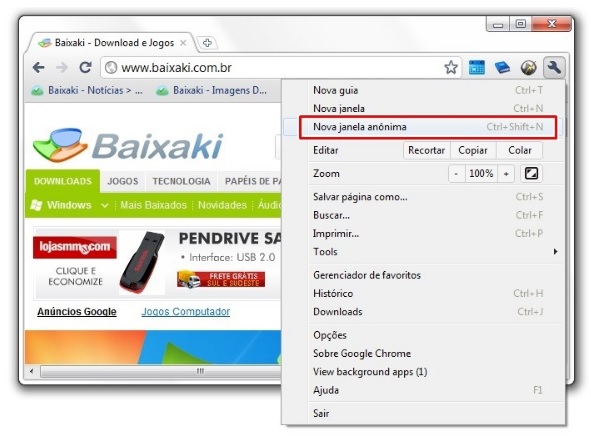The width and height of the screenshot is (591, 440).
Task: Increase zoom with plus button
Action: point(506,174)
